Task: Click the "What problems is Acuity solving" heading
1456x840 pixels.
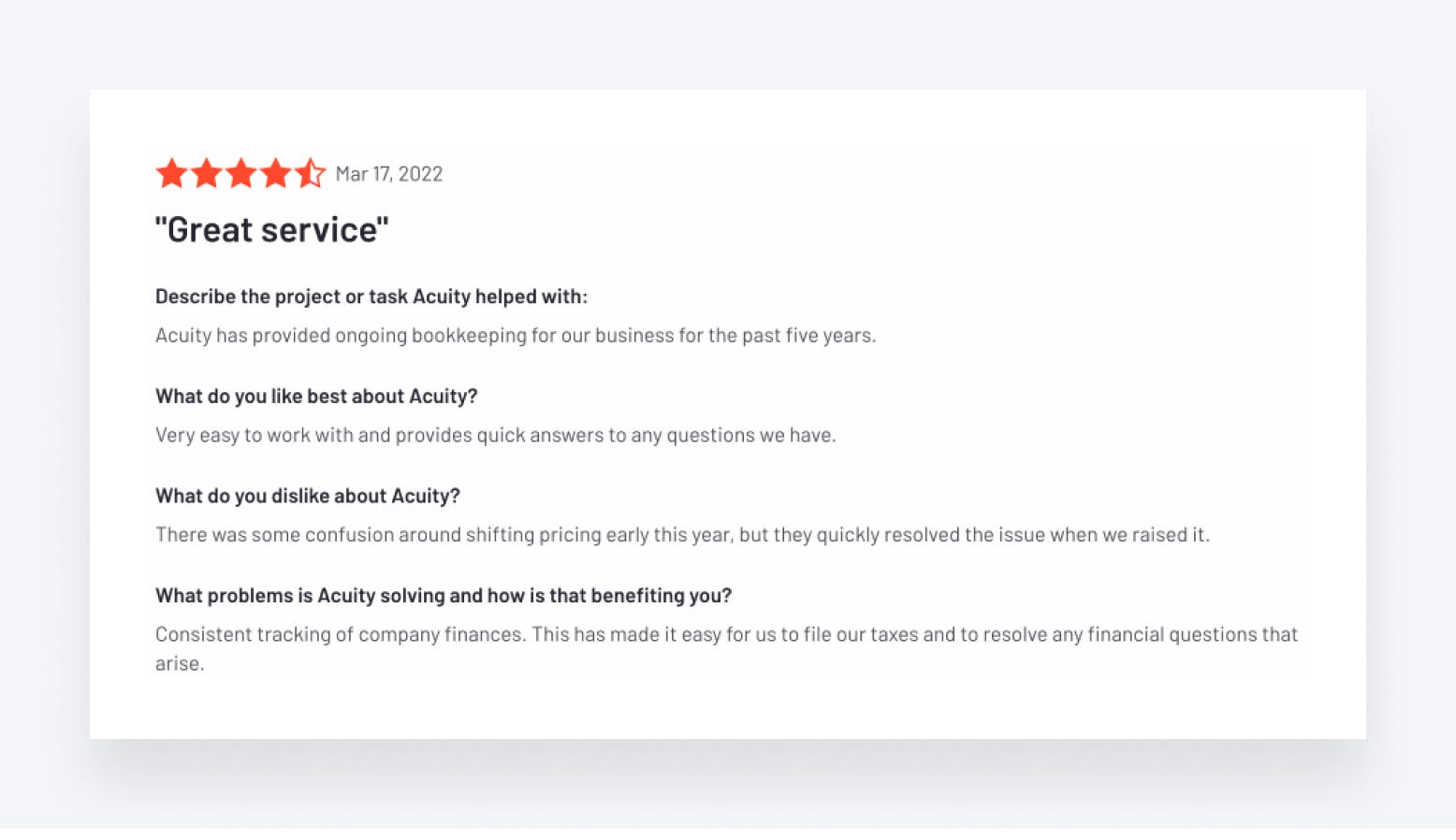Action: (x=443, y=596)
